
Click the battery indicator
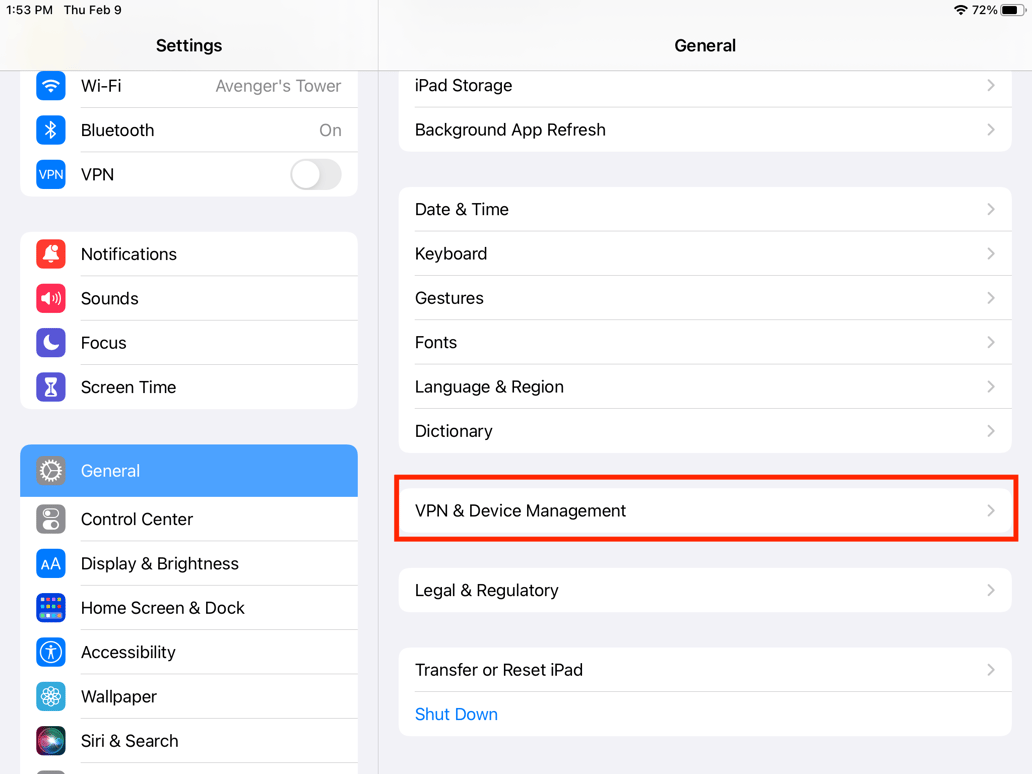pos(1014,10)
